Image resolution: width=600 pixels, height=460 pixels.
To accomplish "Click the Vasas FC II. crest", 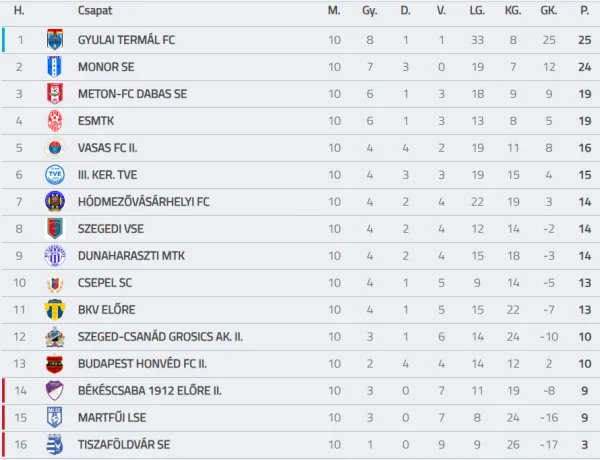I will pyautogui.click(x=54, y=148).
